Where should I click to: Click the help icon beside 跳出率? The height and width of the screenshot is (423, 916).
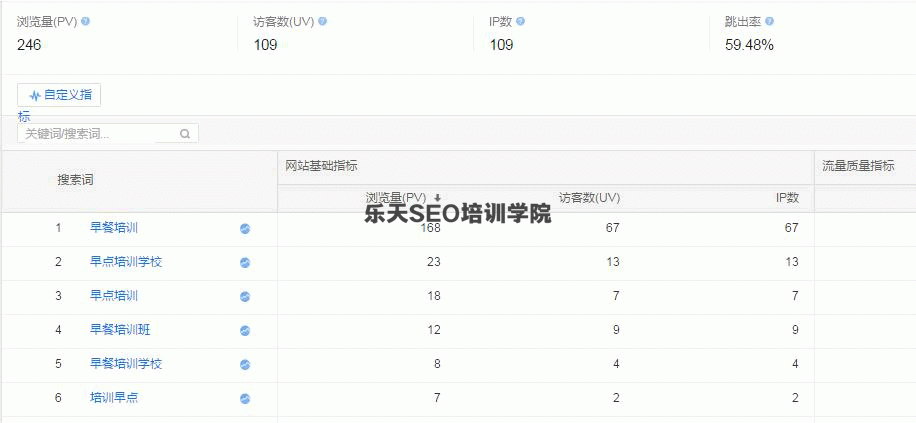click(x=769, y=22)
